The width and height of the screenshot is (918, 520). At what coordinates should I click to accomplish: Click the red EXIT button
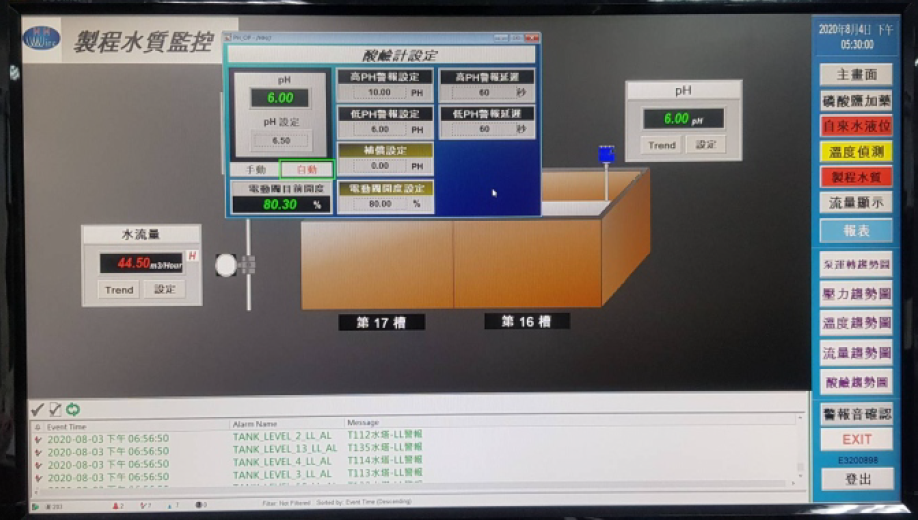click(x=856, y=439)
